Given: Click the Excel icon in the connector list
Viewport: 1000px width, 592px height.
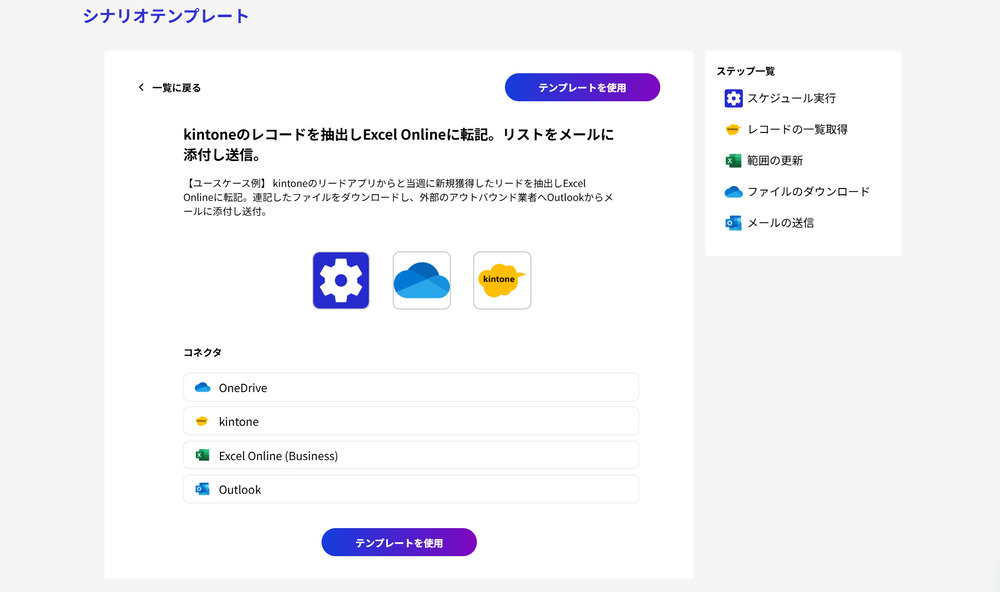Looking at the screenshot, I should (202, 456).
